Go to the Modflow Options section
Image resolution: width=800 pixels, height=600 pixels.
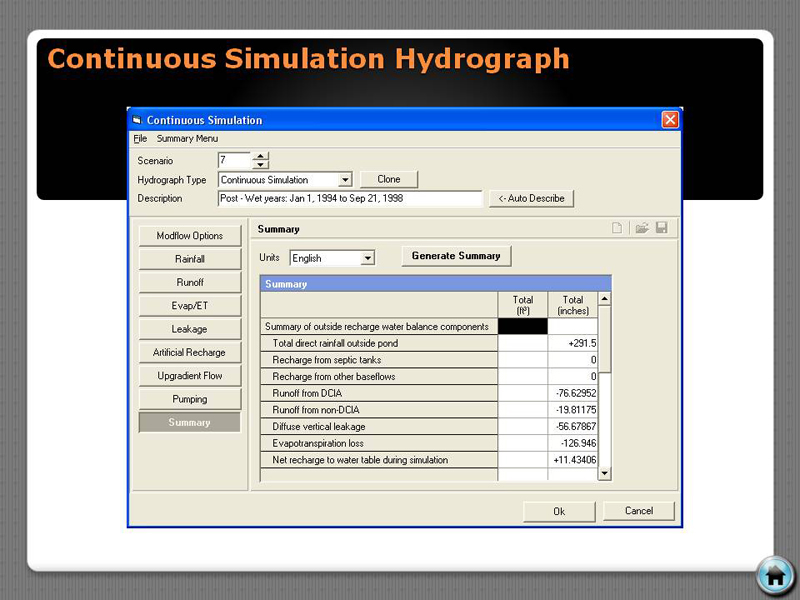coord(190,236)
